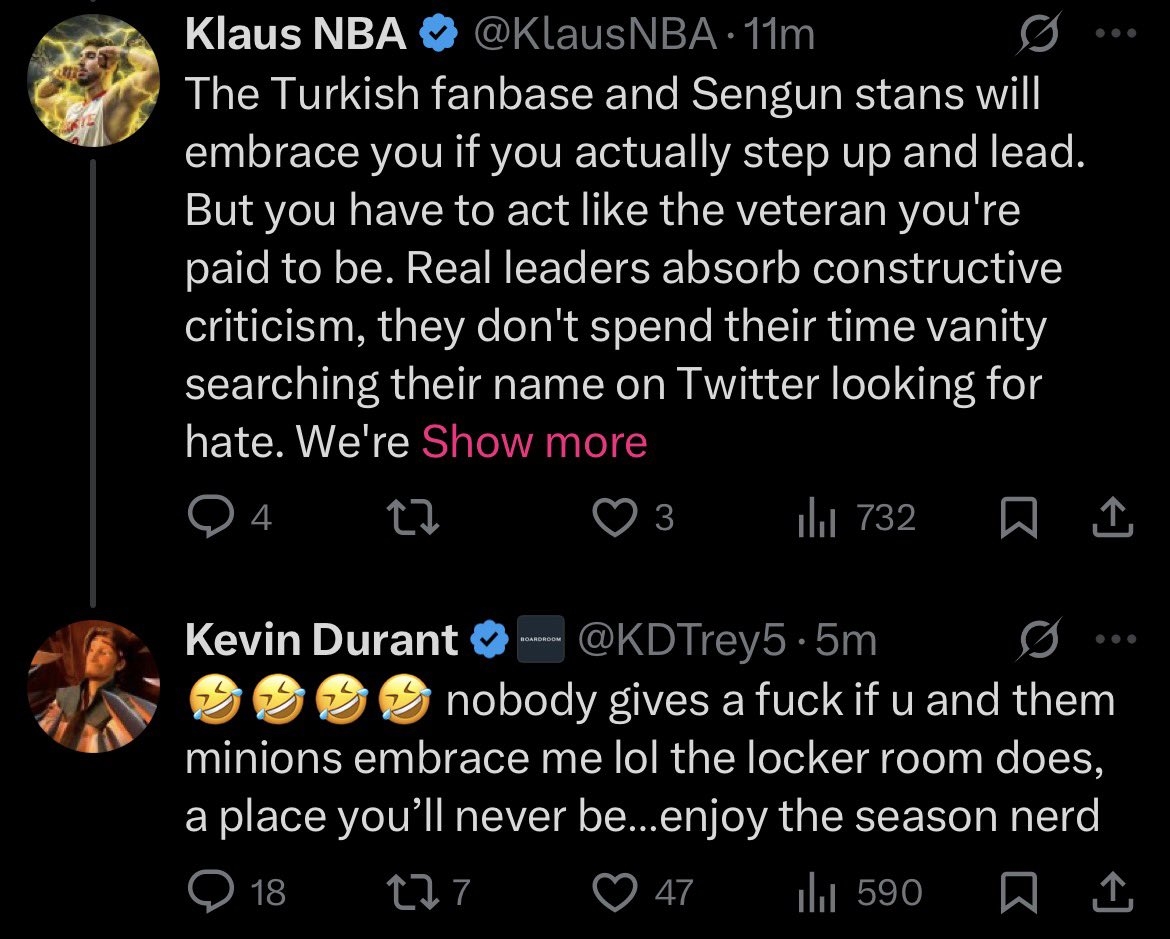Open more options on Klaus NBA's tweet
The width and height of the screenshot is (1170, 939).
click(1117, 35)
